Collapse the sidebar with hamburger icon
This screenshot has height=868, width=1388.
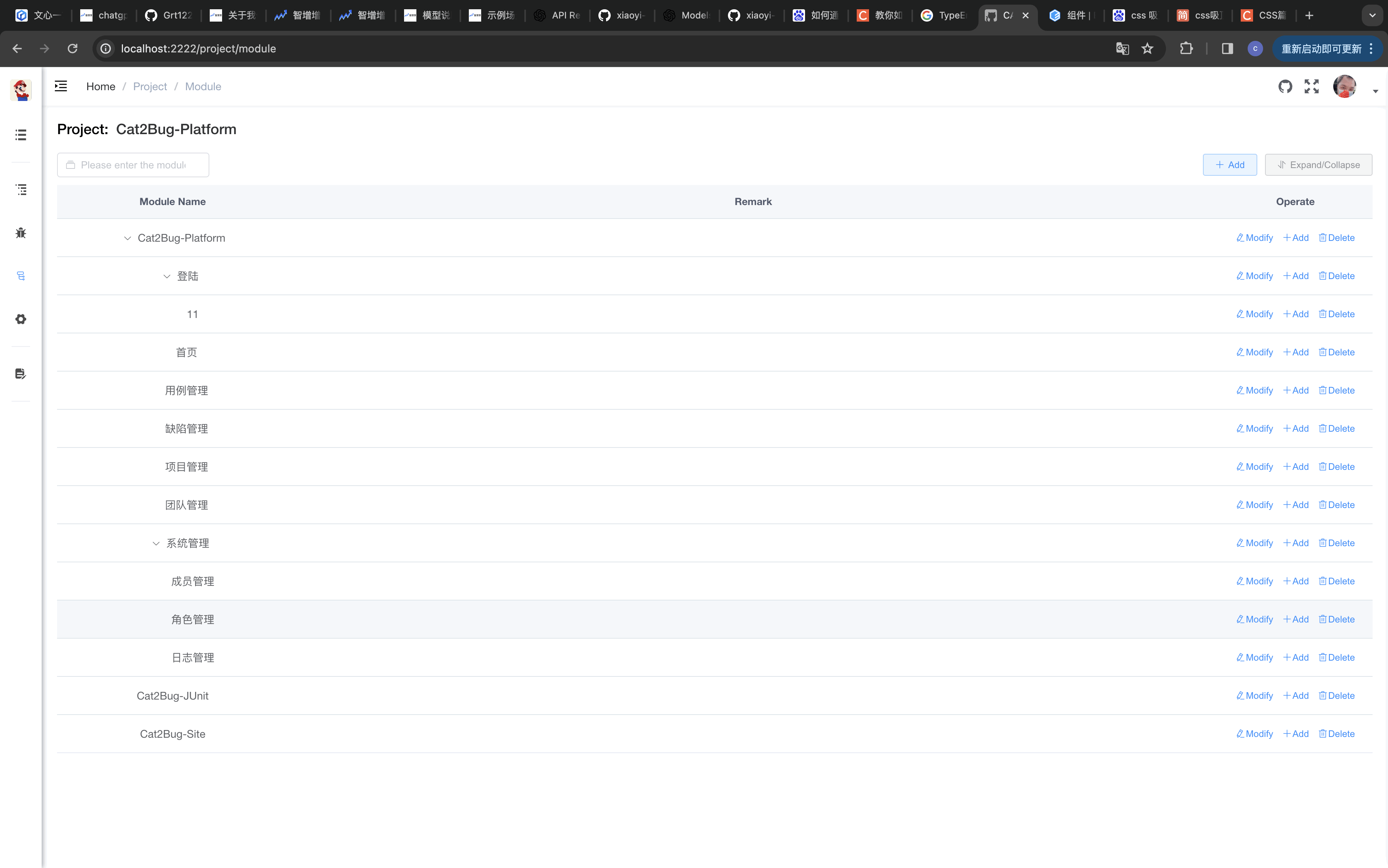click(x=61, y=86)
